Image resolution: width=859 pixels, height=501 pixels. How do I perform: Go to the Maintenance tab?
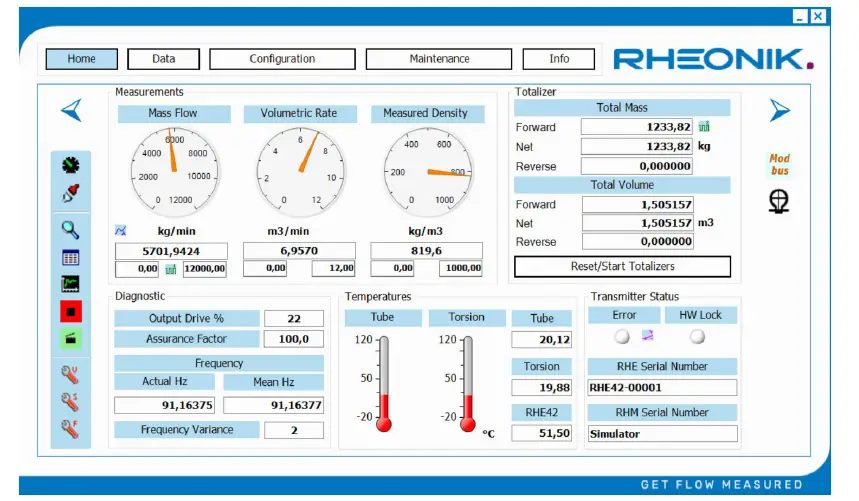tap(439, 59)
